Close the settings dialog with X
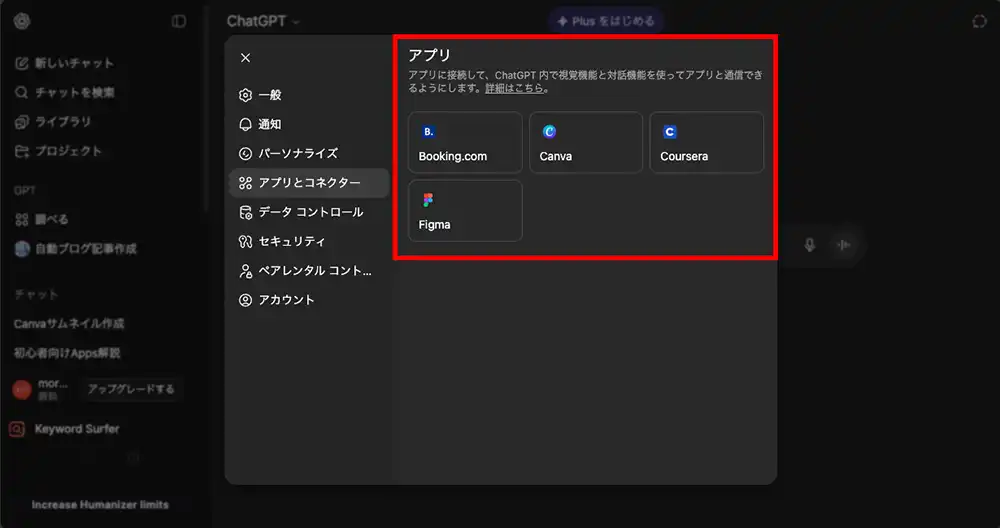 click(x=246, y=58)
